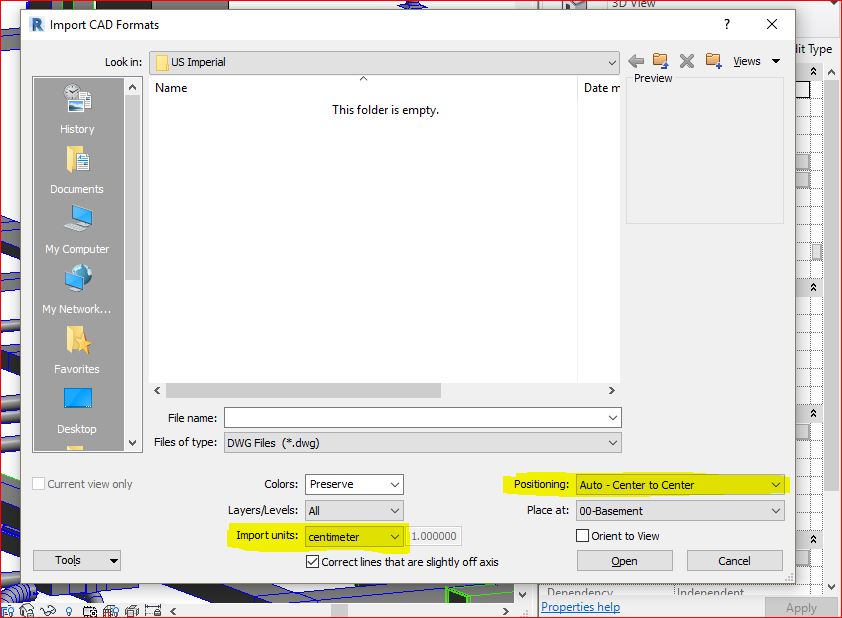Click the dialog help question mark

(727, 24)
